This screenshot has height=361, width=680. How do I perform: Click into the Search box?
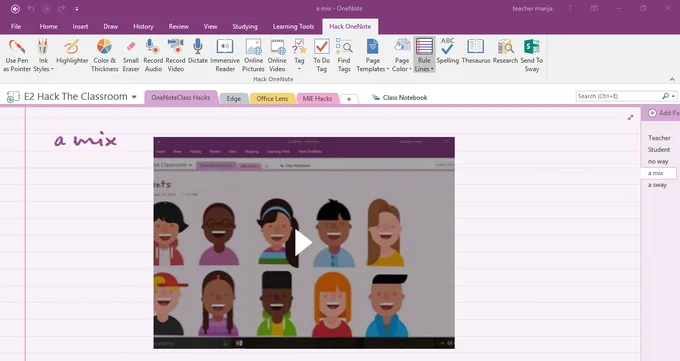tap(619, 96)
